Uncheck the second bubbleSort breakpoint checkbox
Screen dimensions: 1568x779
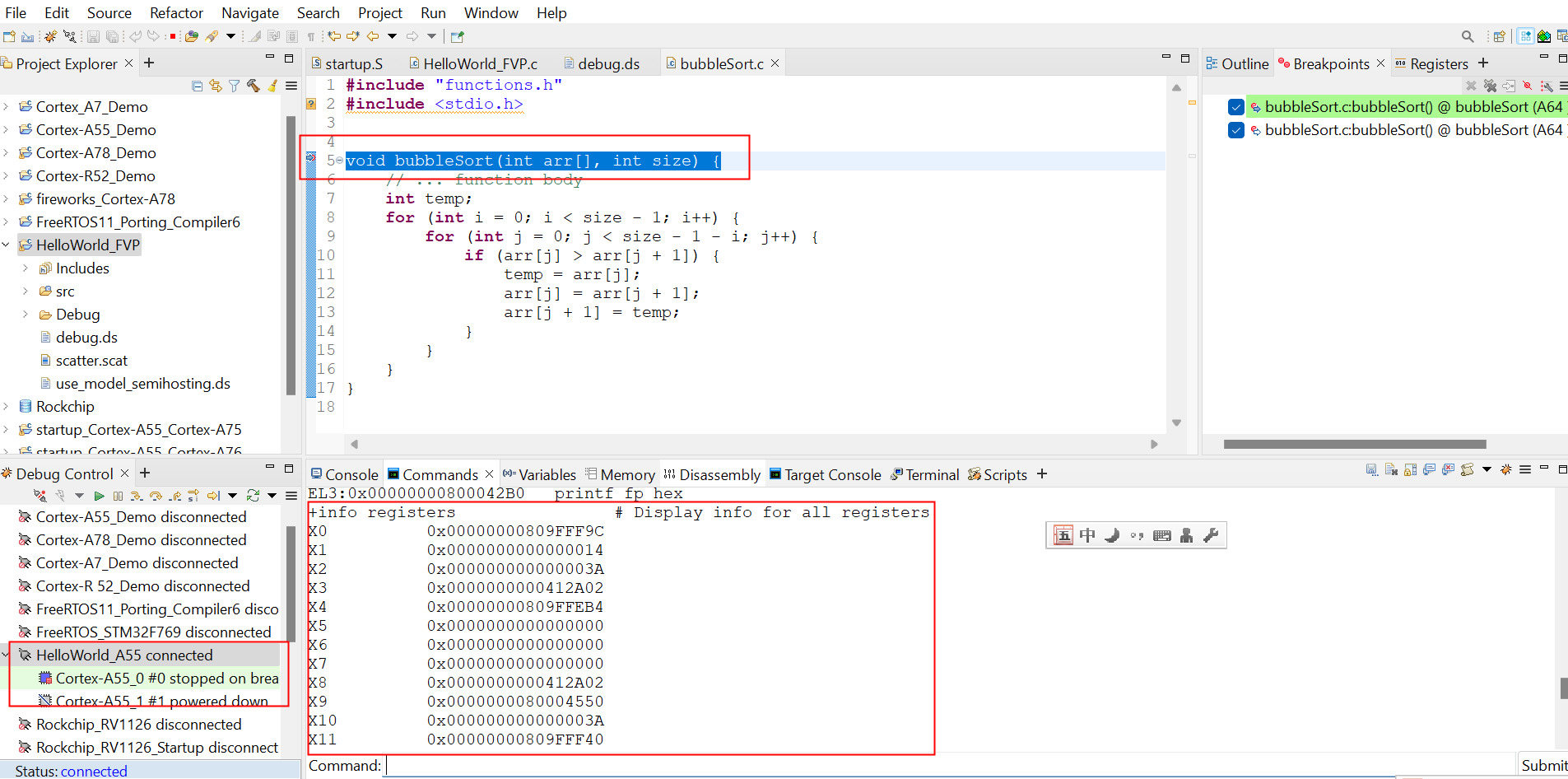tap(1235, 130)
